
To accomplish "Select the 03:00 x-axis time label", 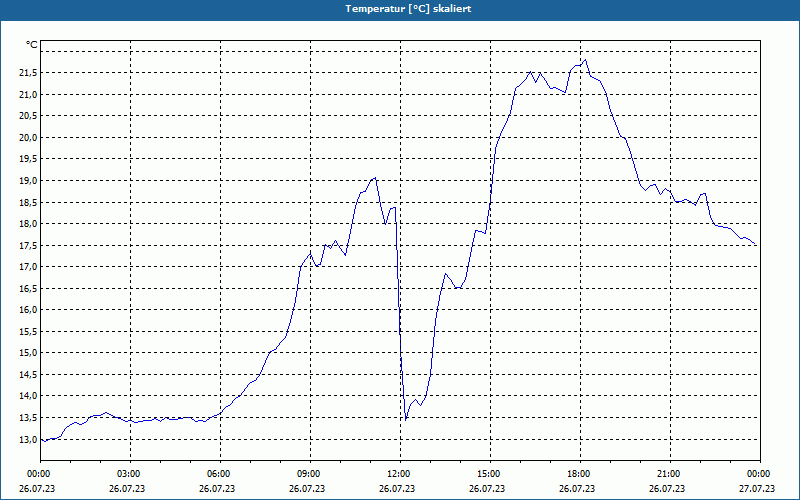I will 131,474.
